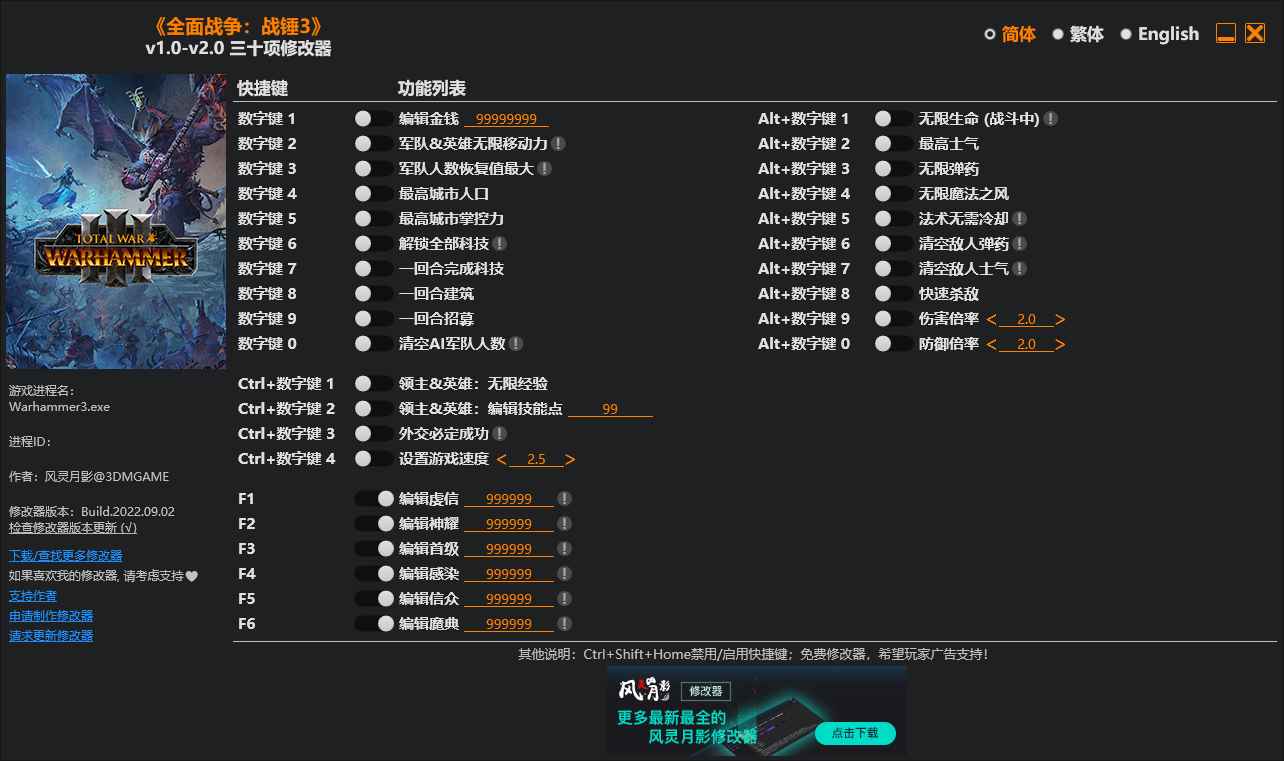Close the trainer window
Screen dimensions: 1284x761
(x=1255, y=34)
